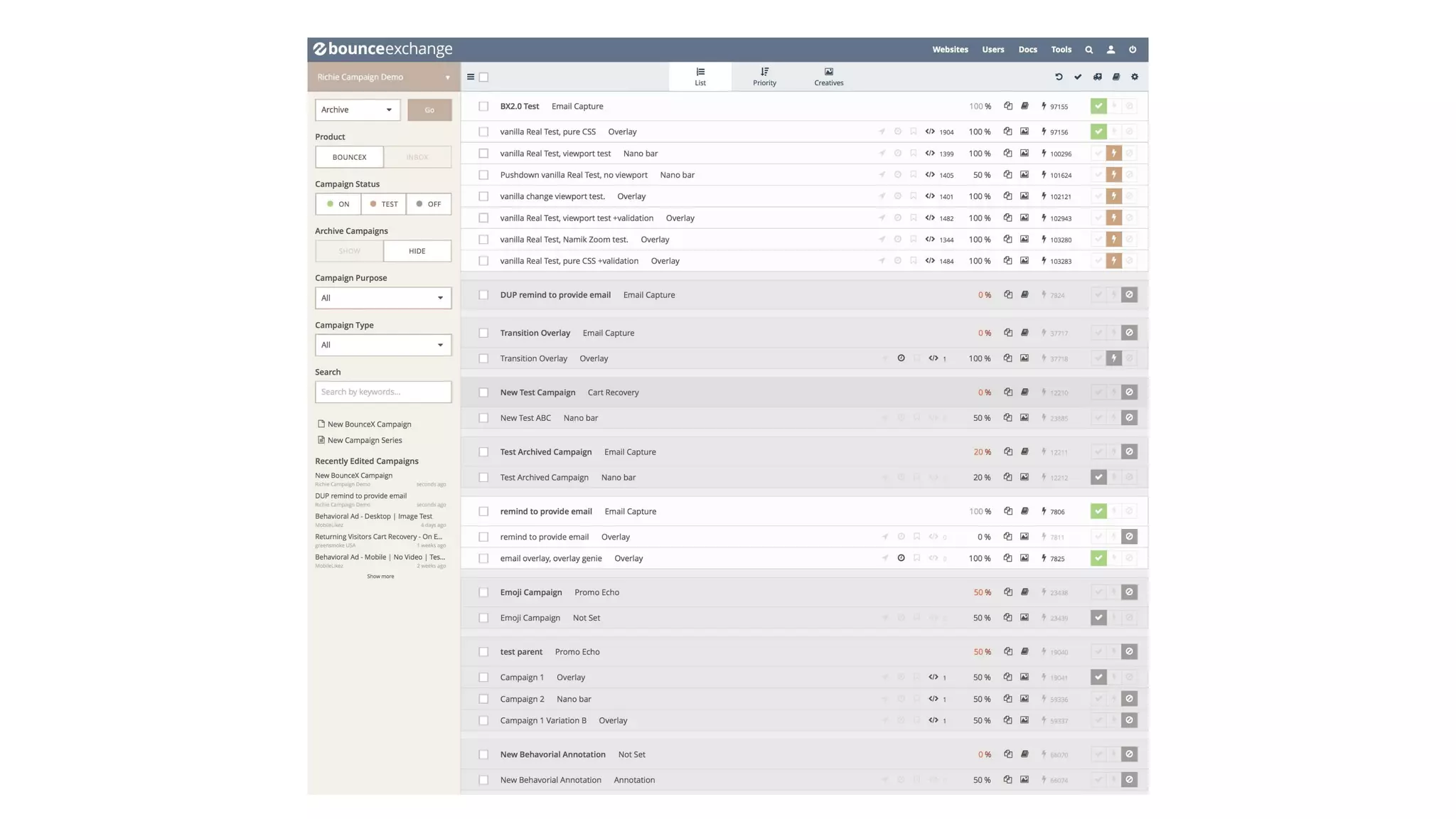Toggle the TEST campaign status filter
This screenshot has width=1456, height=819.
383,204
